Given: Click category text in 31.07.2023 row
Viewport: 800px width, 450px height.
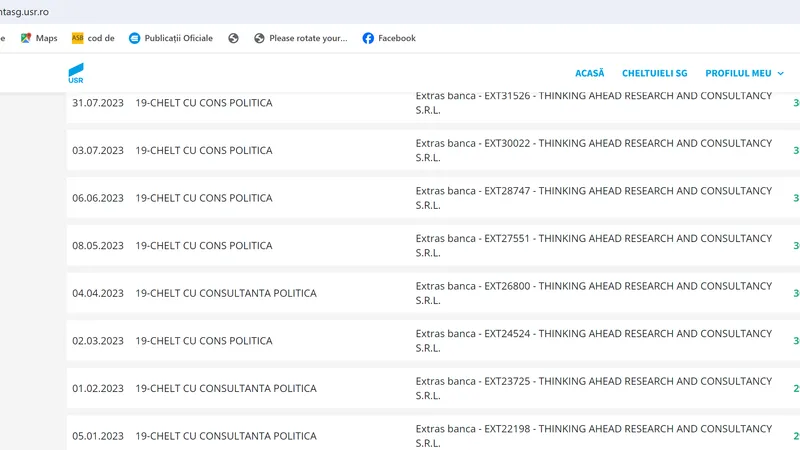Looking at the screenshot, I should click(204, 103).
